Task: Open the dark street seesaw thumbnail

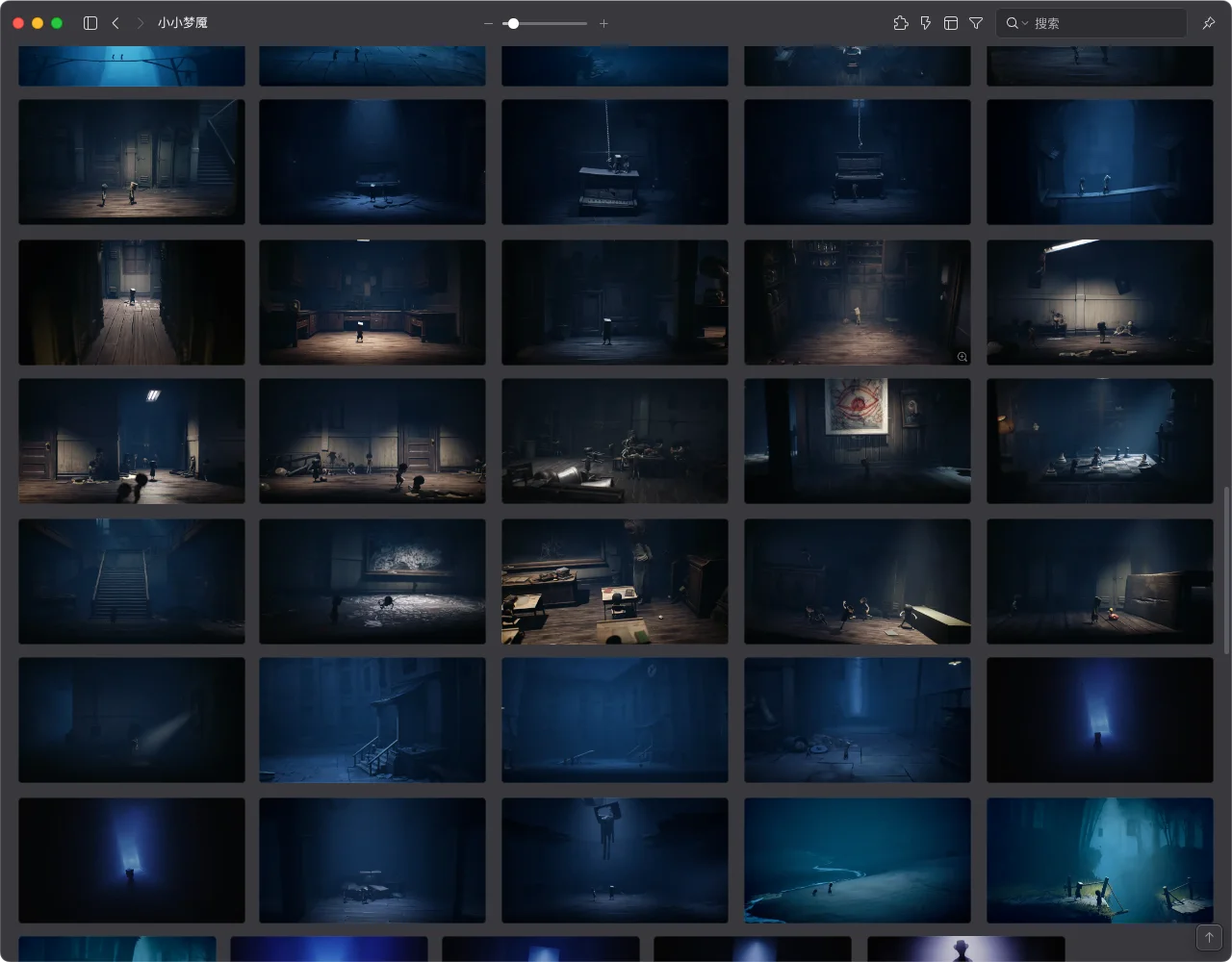Action: (x=615, y=720)
